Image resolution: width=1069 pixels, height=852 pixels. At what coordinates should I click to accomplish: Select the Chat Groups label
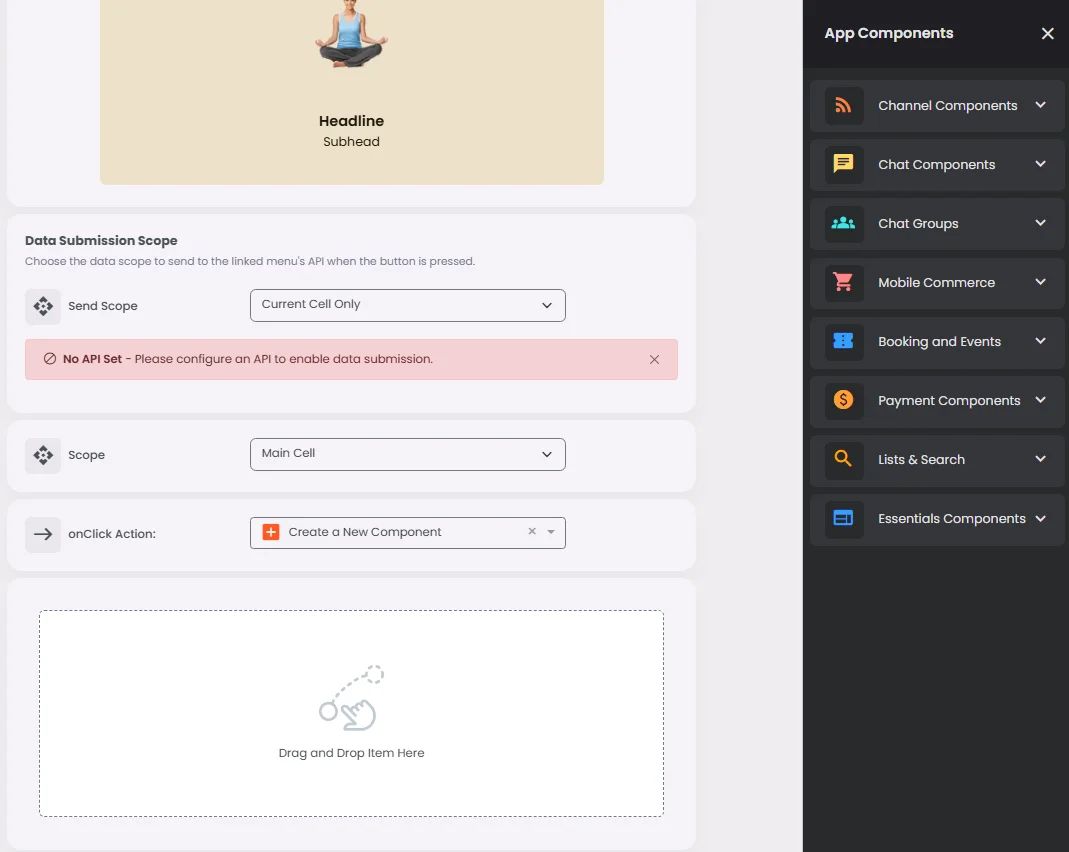coord(918,224)
